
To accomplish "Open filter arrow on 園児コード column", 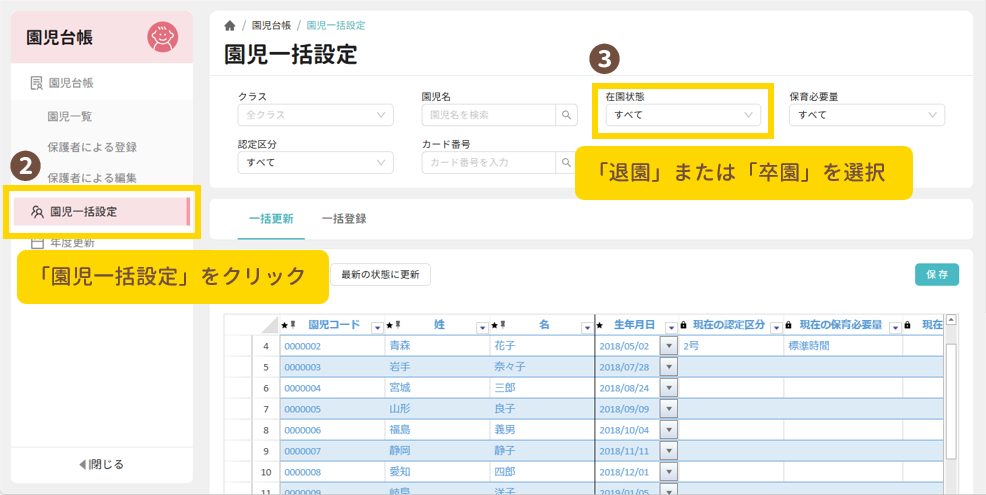I will (x=377, y=327).
